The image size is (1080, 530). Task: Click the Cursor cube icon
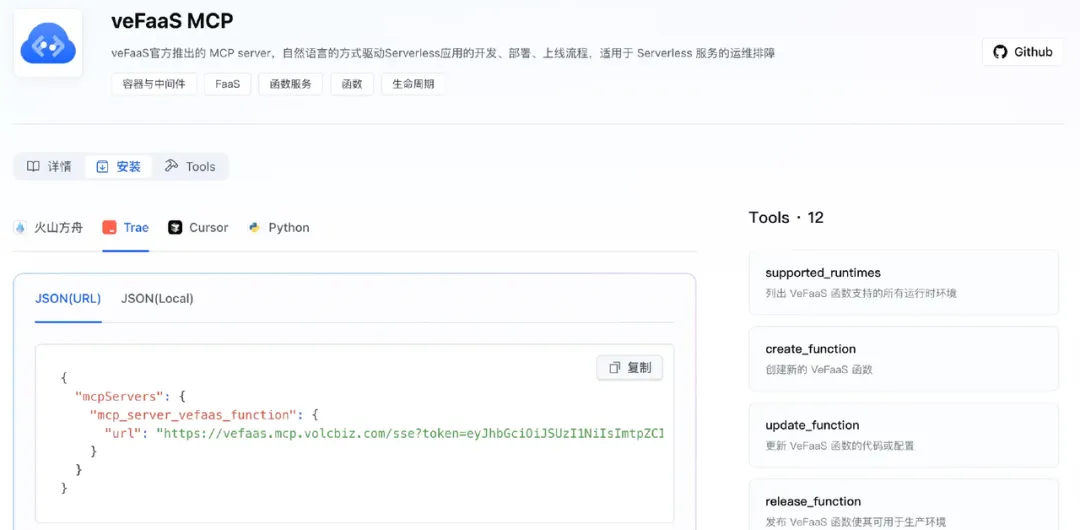point(175,227)
